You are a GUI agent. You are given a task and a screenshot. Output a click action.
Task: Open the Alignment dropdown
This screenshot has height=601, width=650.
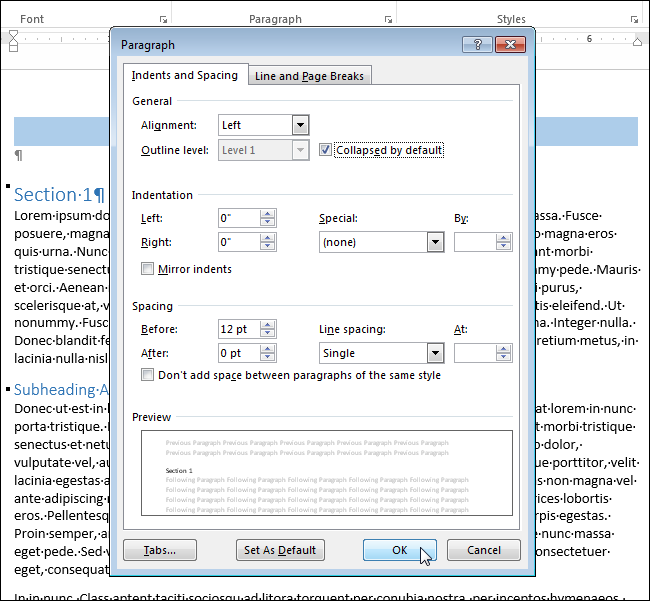click(299, 125)
